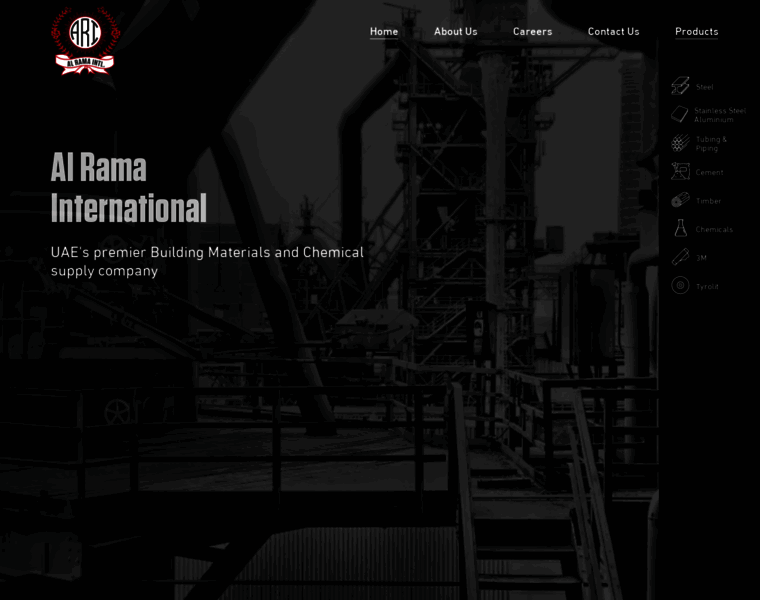760x600 pixels.
Task: Go to the Home menu item
Action: point(384,32)
